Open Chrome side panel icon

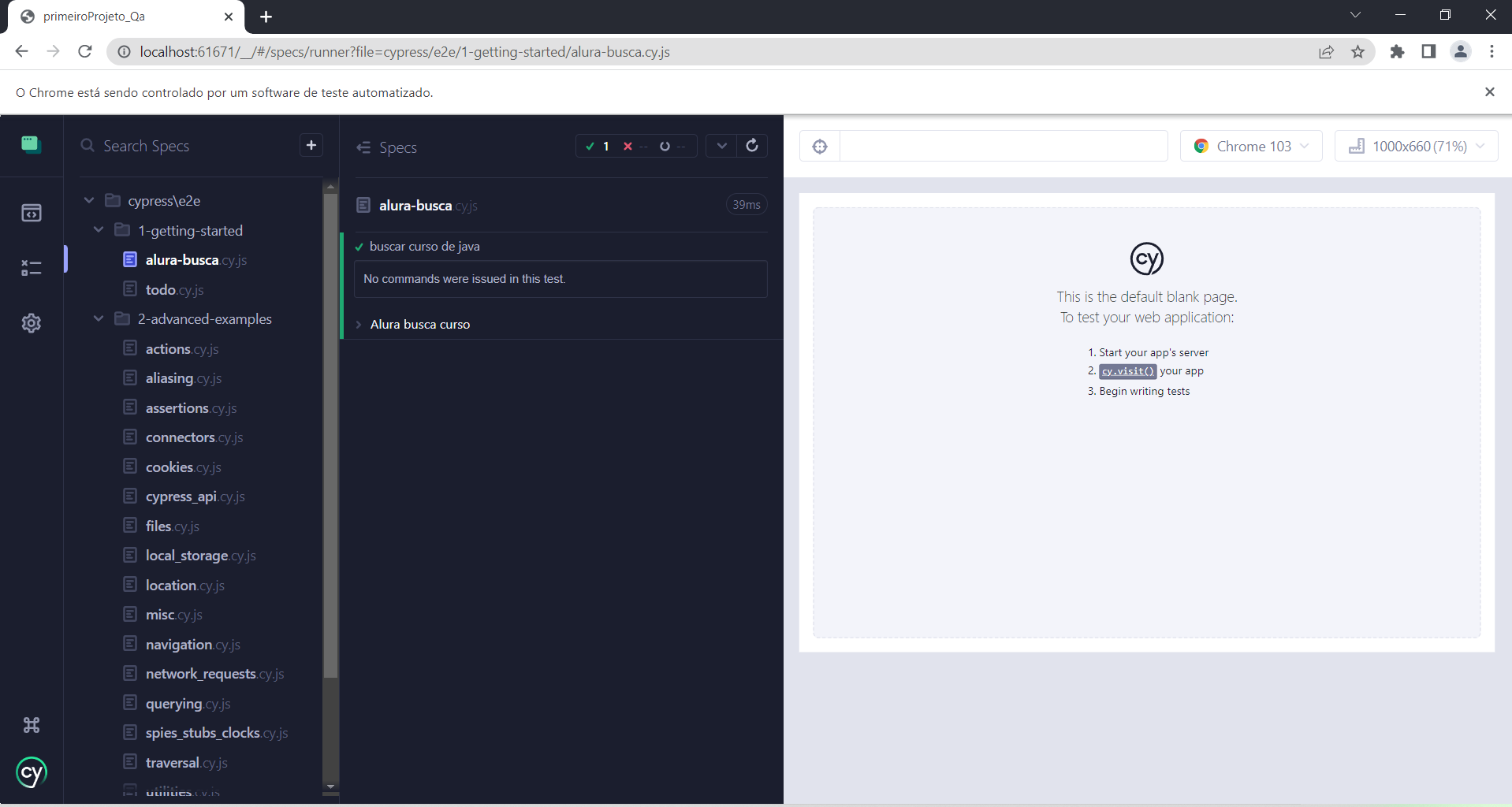pyautogui.click(x=1428, y=52)
